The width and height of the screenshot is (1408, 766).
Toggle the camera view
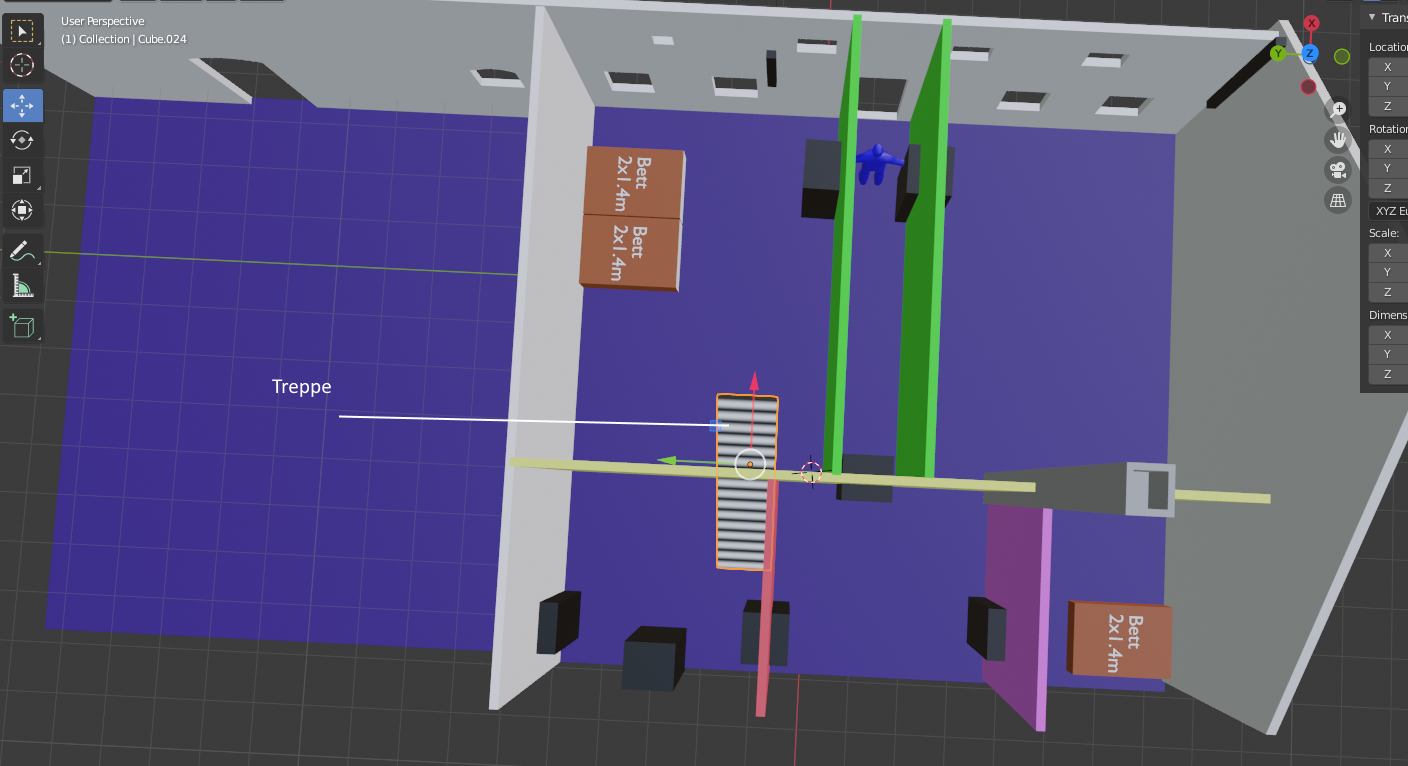pyautogui.click(x=1338, y=169)
